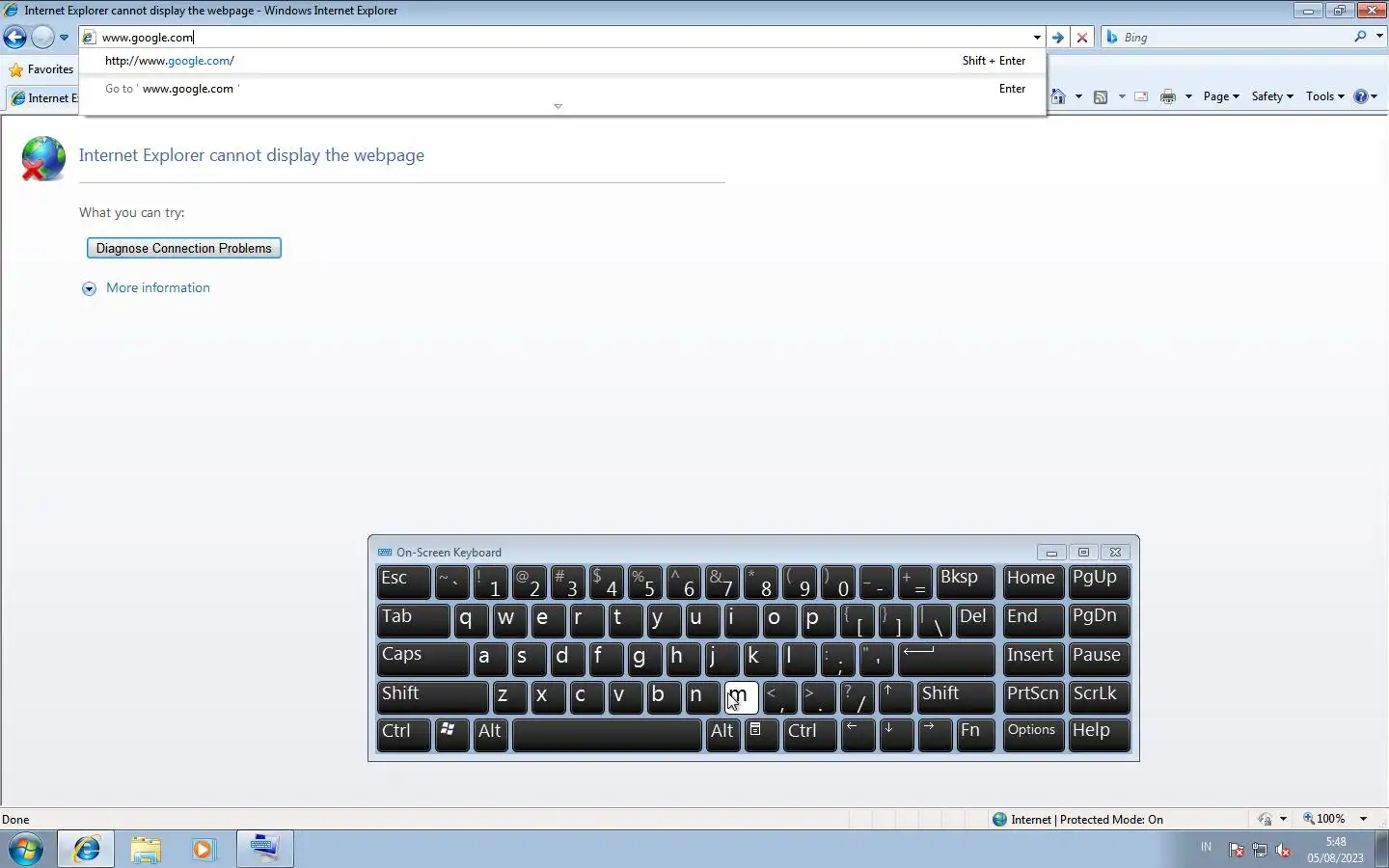
Task: Click the down arrow key on the keyboard
Action: 896,735
